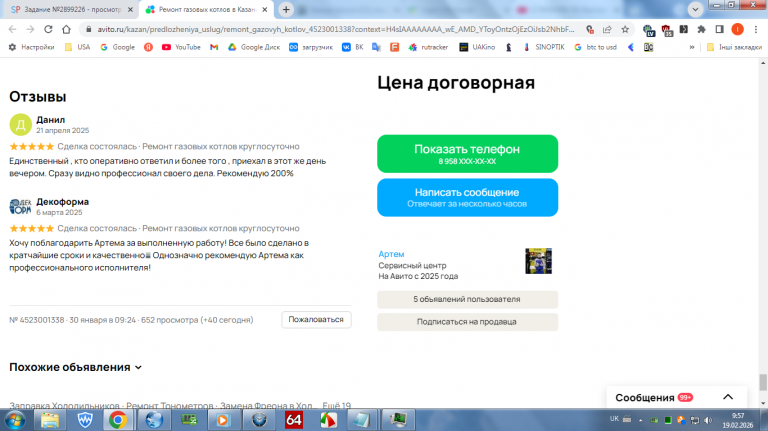Open the volume tray icon

[x=708, y=420]
